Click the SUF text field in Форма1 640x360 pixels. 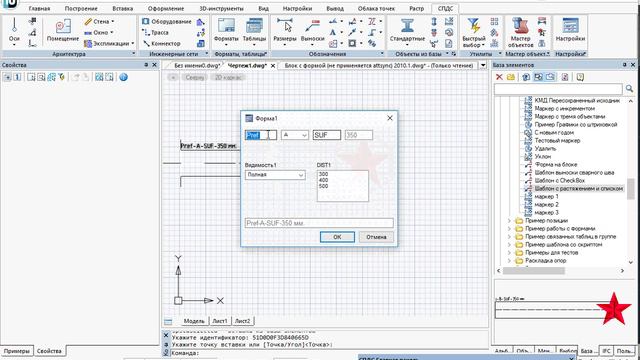click(327, 135)
